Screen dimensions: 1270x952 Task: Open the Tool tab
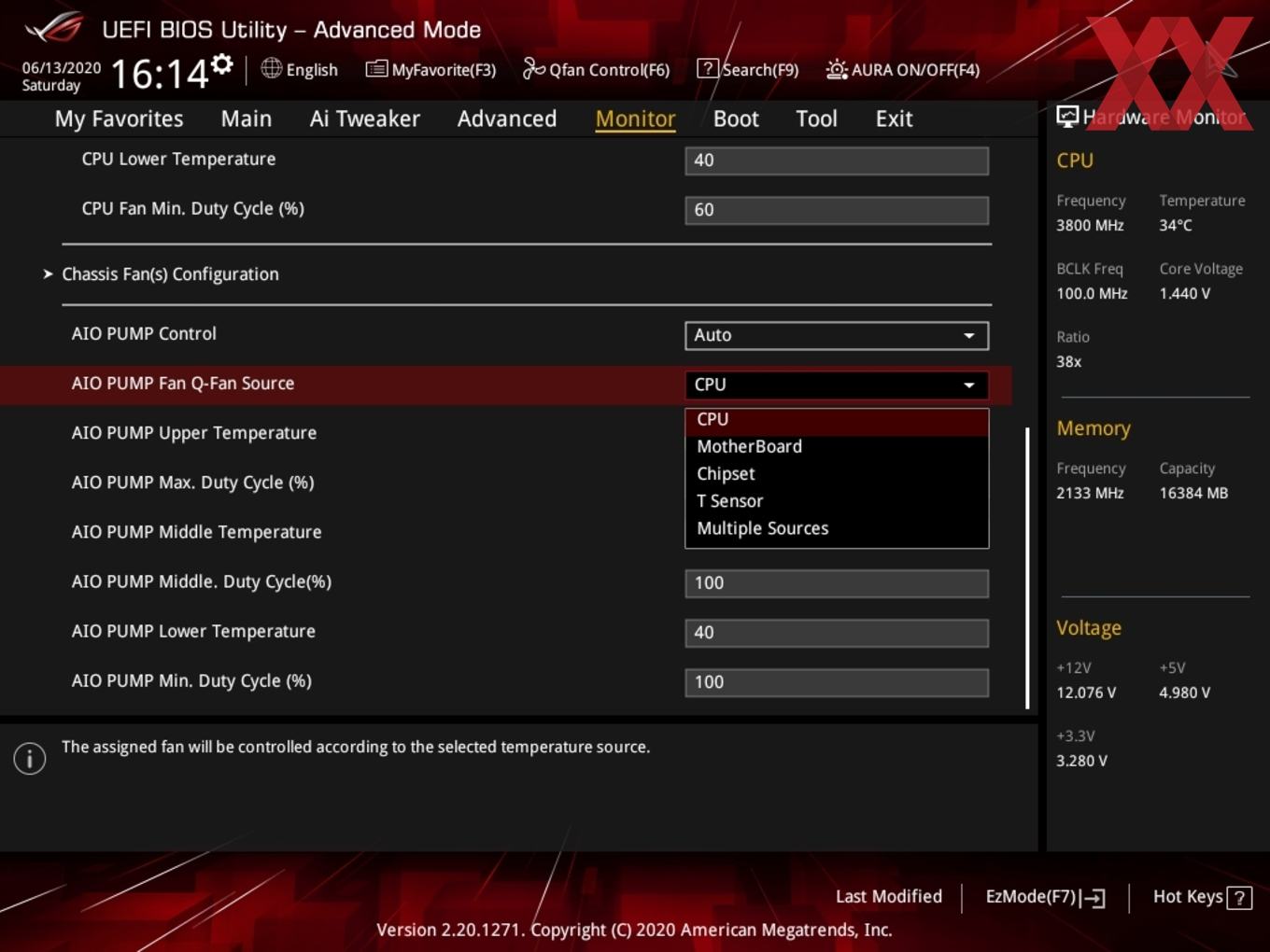816,119
